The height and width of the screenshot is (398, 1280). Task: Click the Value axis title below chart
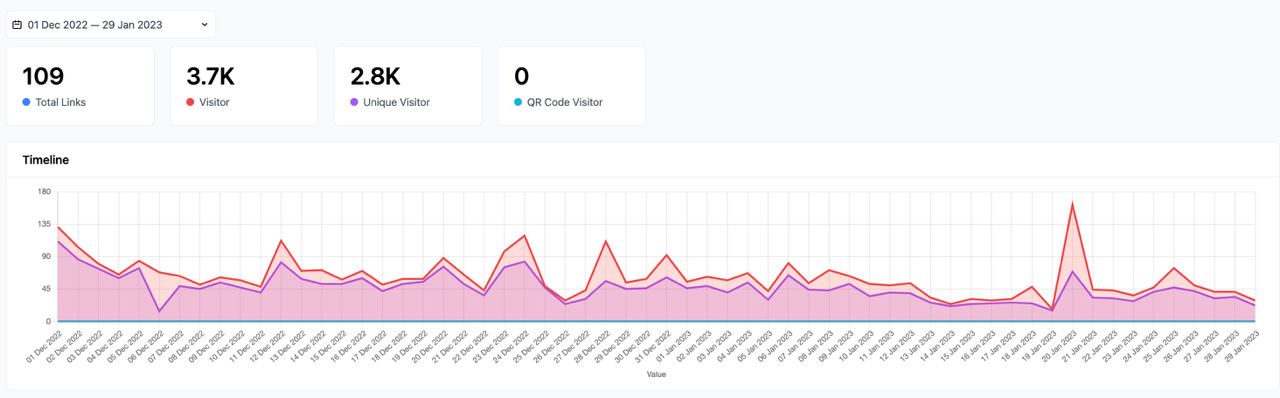pyautogui.click(x=656, y=375)
